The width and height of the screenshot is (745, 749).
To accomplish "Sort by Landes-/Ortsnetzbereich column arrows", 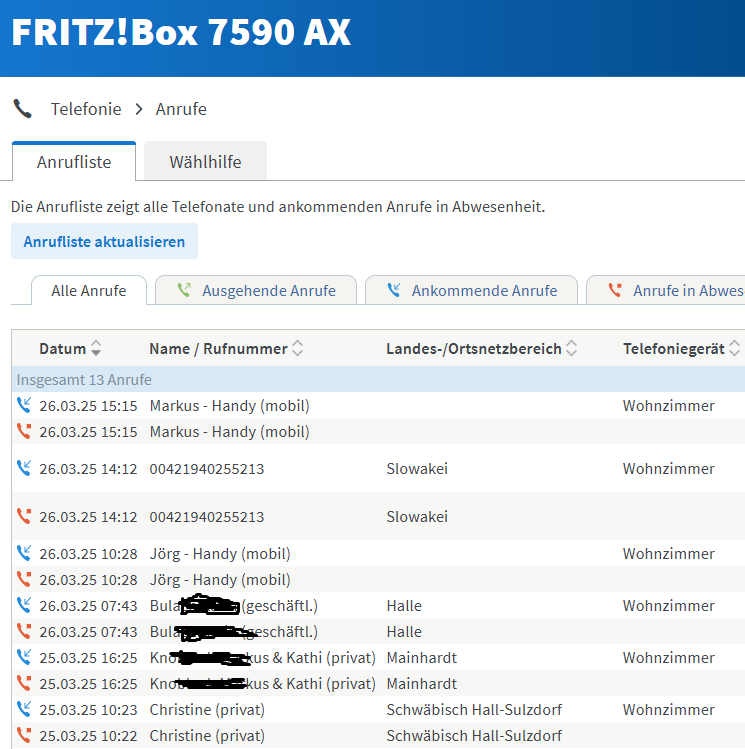I will point(571,348).
